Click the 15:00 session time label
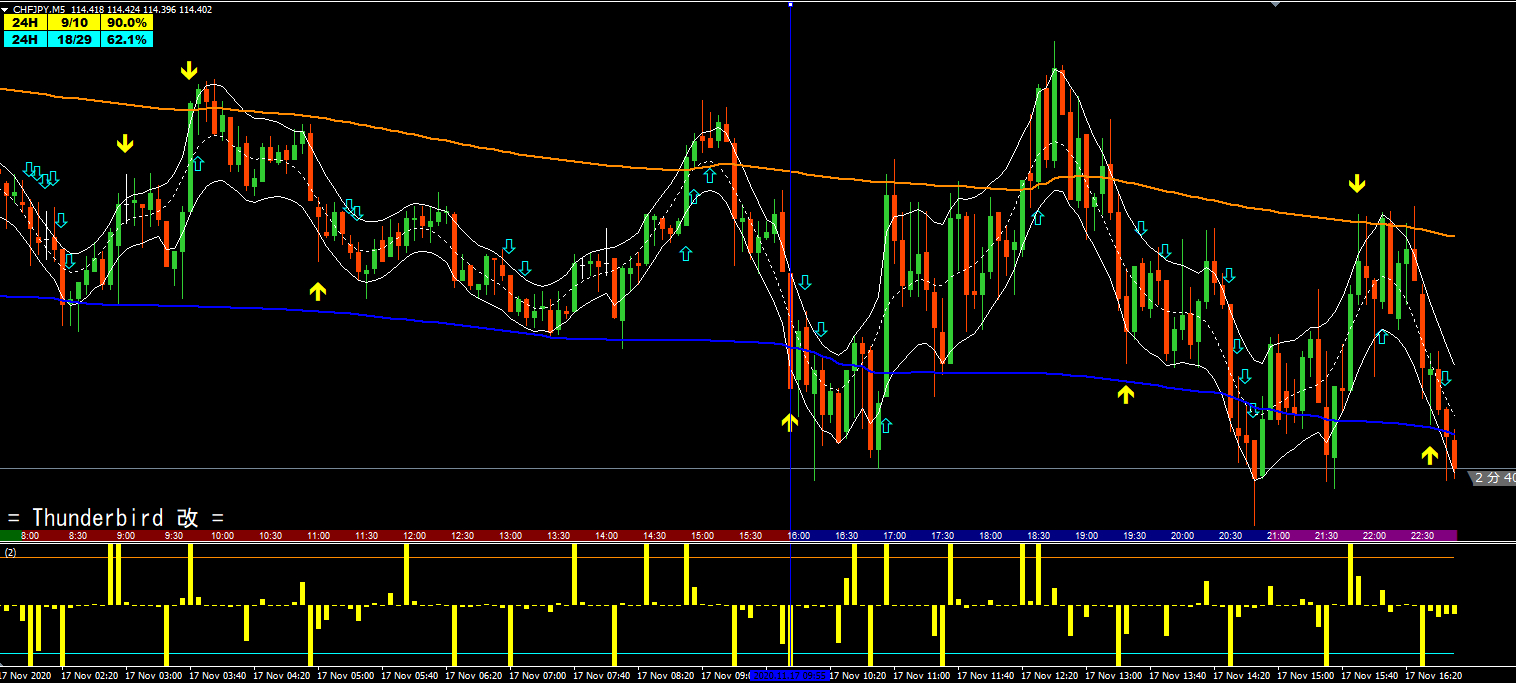Viewport: 1516px width, 683px height. 702,536
